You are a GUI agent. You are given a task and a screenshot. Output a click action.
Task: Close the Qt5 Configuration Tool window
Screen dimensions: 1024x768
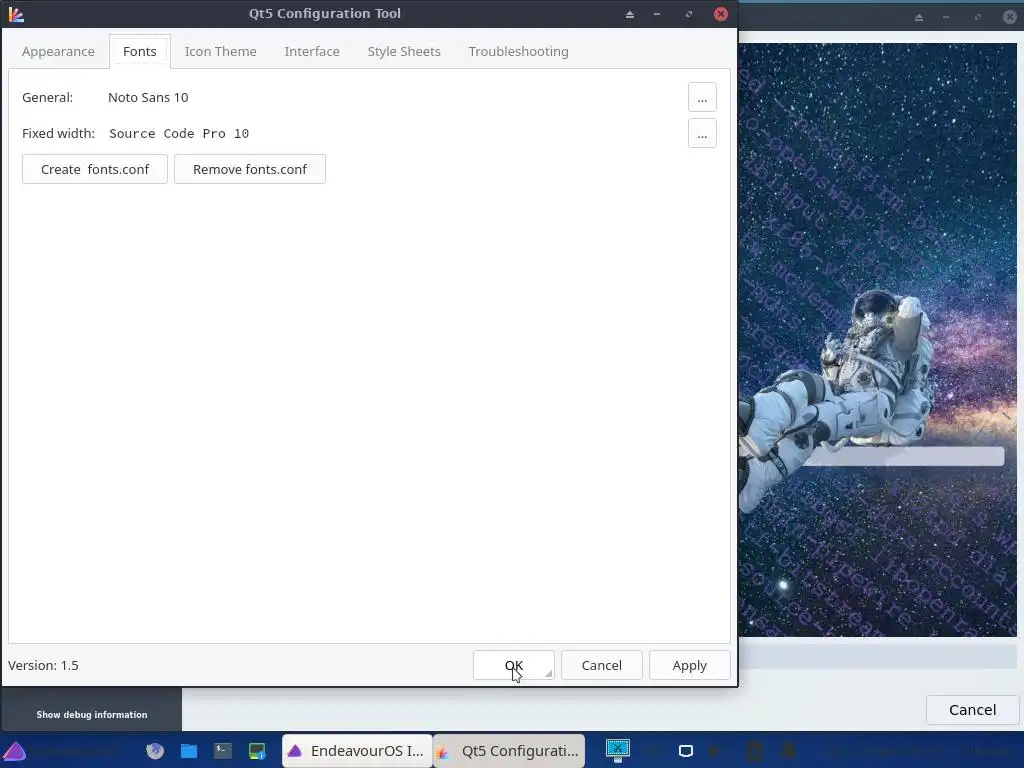coord(720,14)
